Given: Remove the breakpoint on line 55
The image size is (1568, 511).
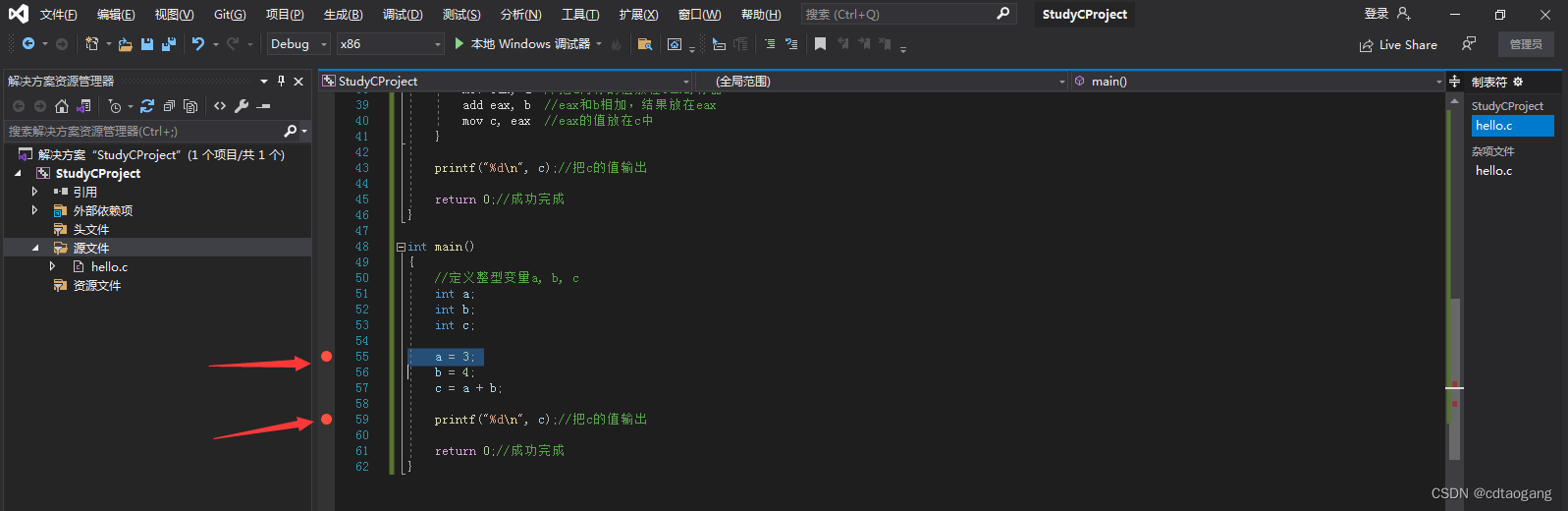Looking at the screenshot, I should tap(326, 357).
